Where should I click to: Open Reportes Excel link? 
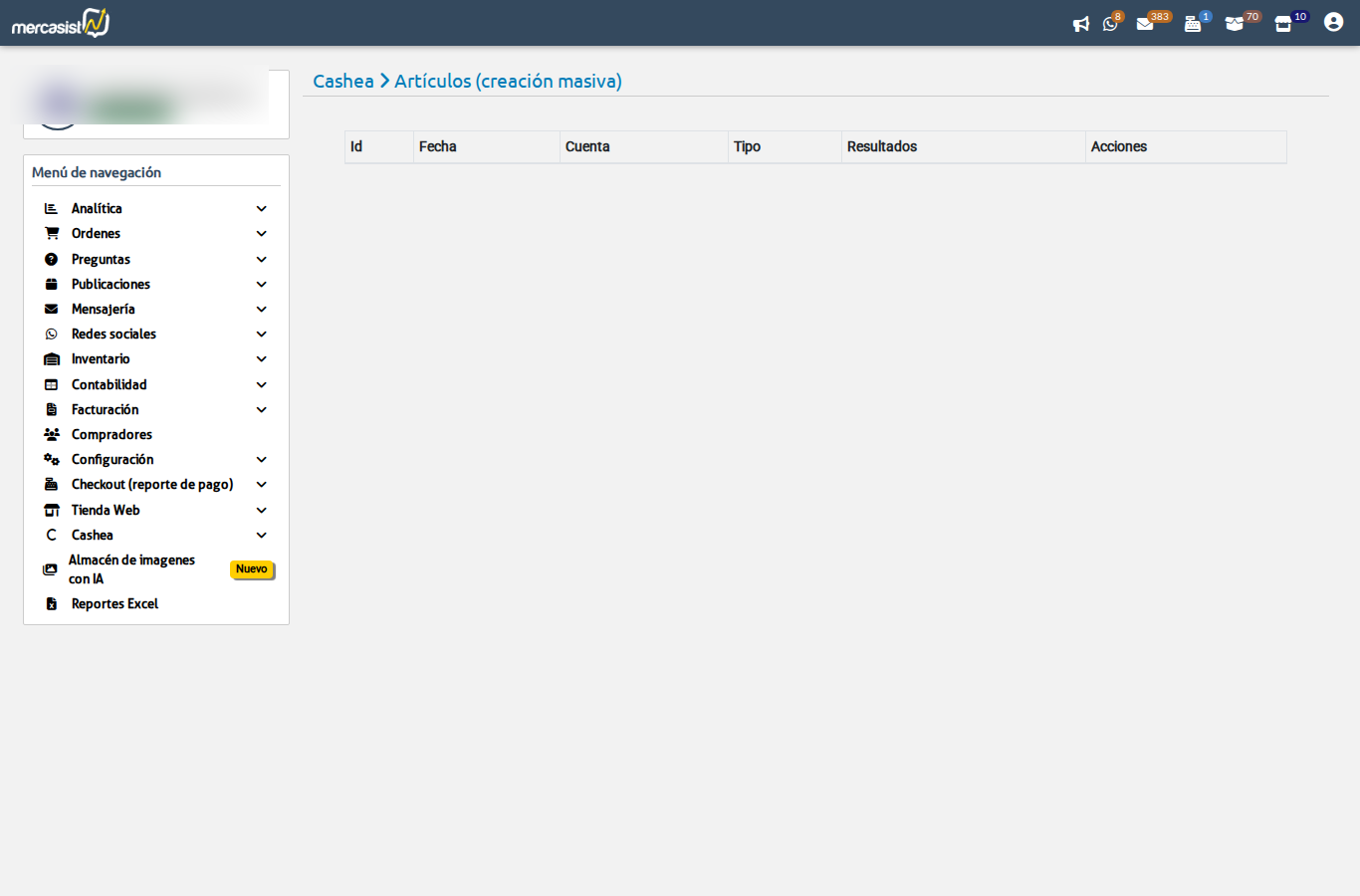pyautogui.click(x=114, y=604)
